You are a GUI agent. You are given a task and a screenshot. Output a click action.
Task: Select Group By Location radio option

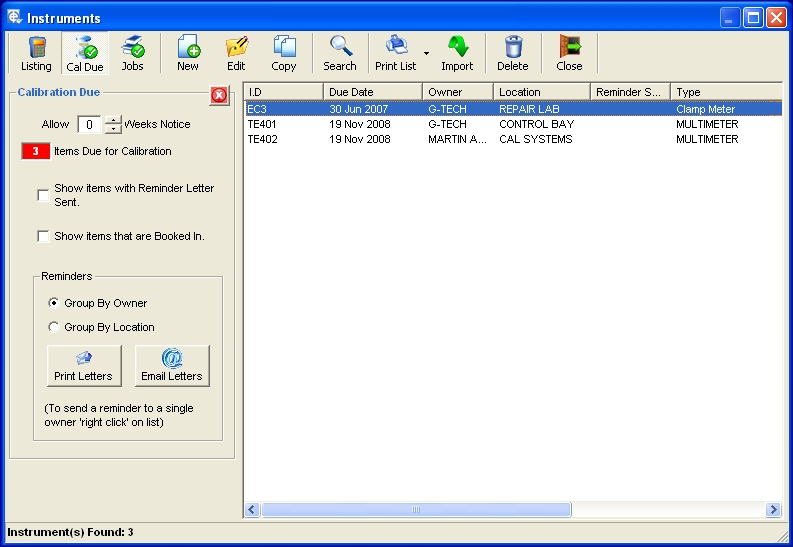pyautogui.click(x=54, y=327)
